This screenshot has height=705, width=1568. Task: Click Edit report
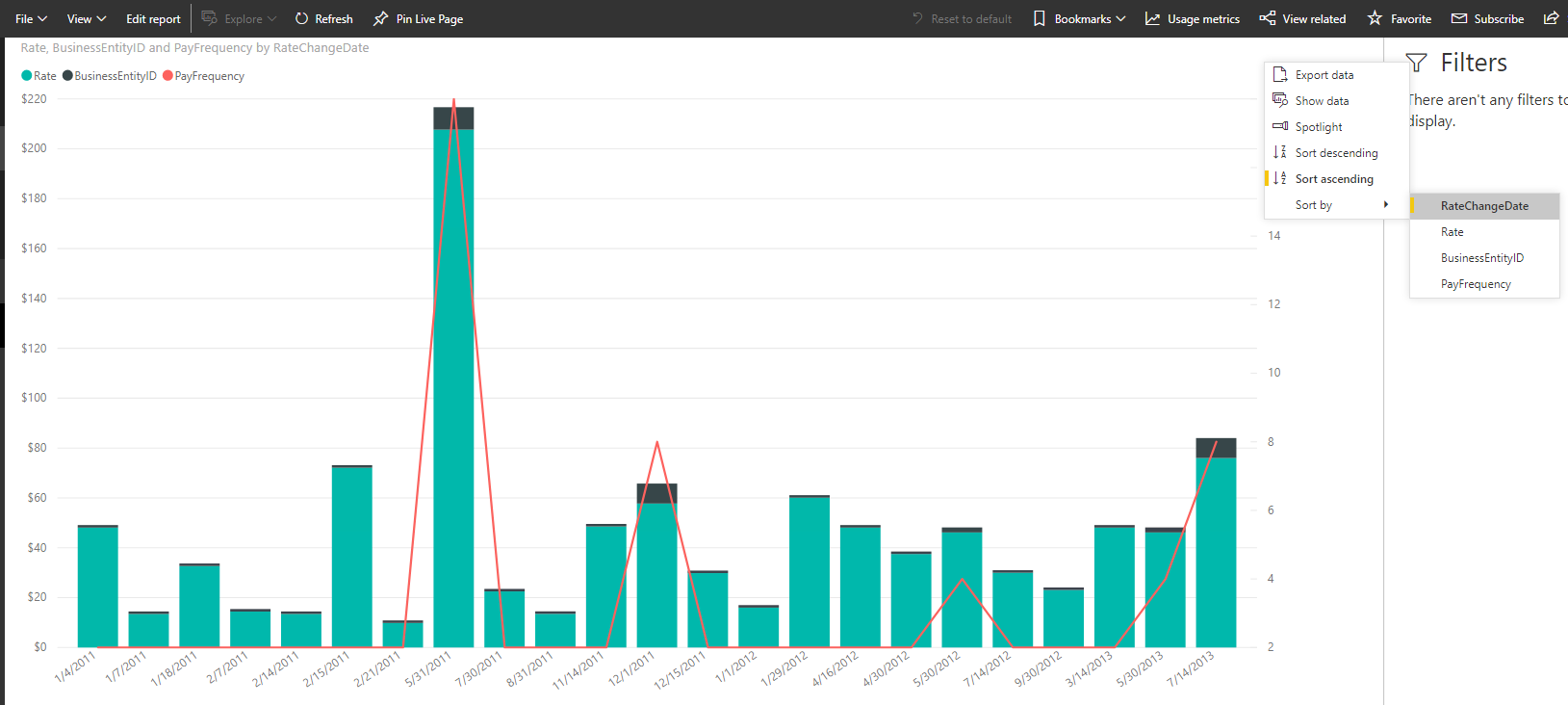tap(153, 18)
